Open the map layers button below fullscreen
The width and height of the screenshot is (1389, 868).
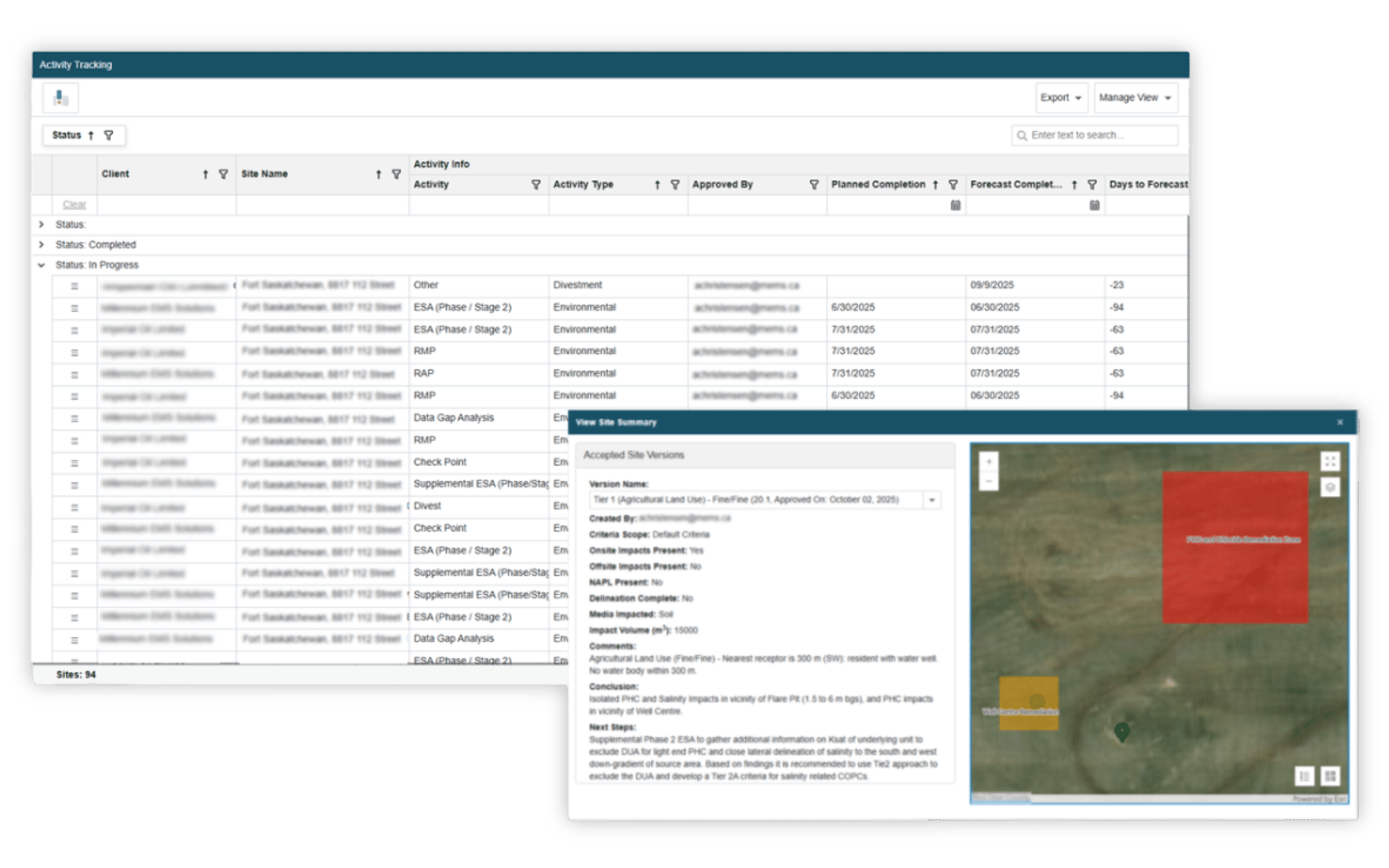(x=1329, y=487)
